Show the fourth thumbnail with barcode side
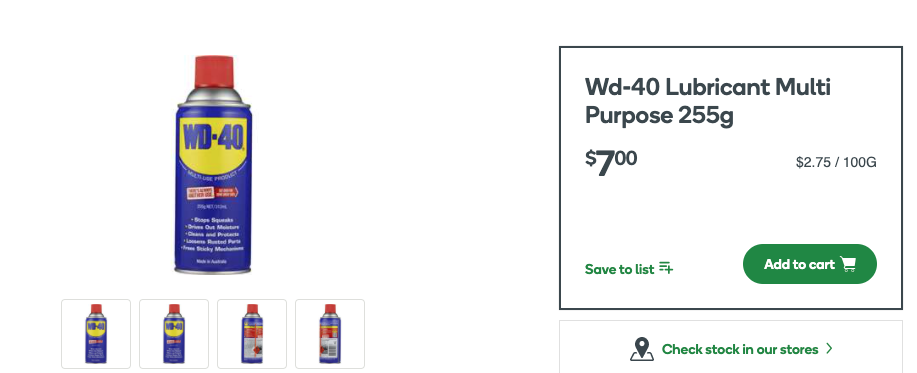The height and width of the screenshot is (373, 917). tap(330, 334)
